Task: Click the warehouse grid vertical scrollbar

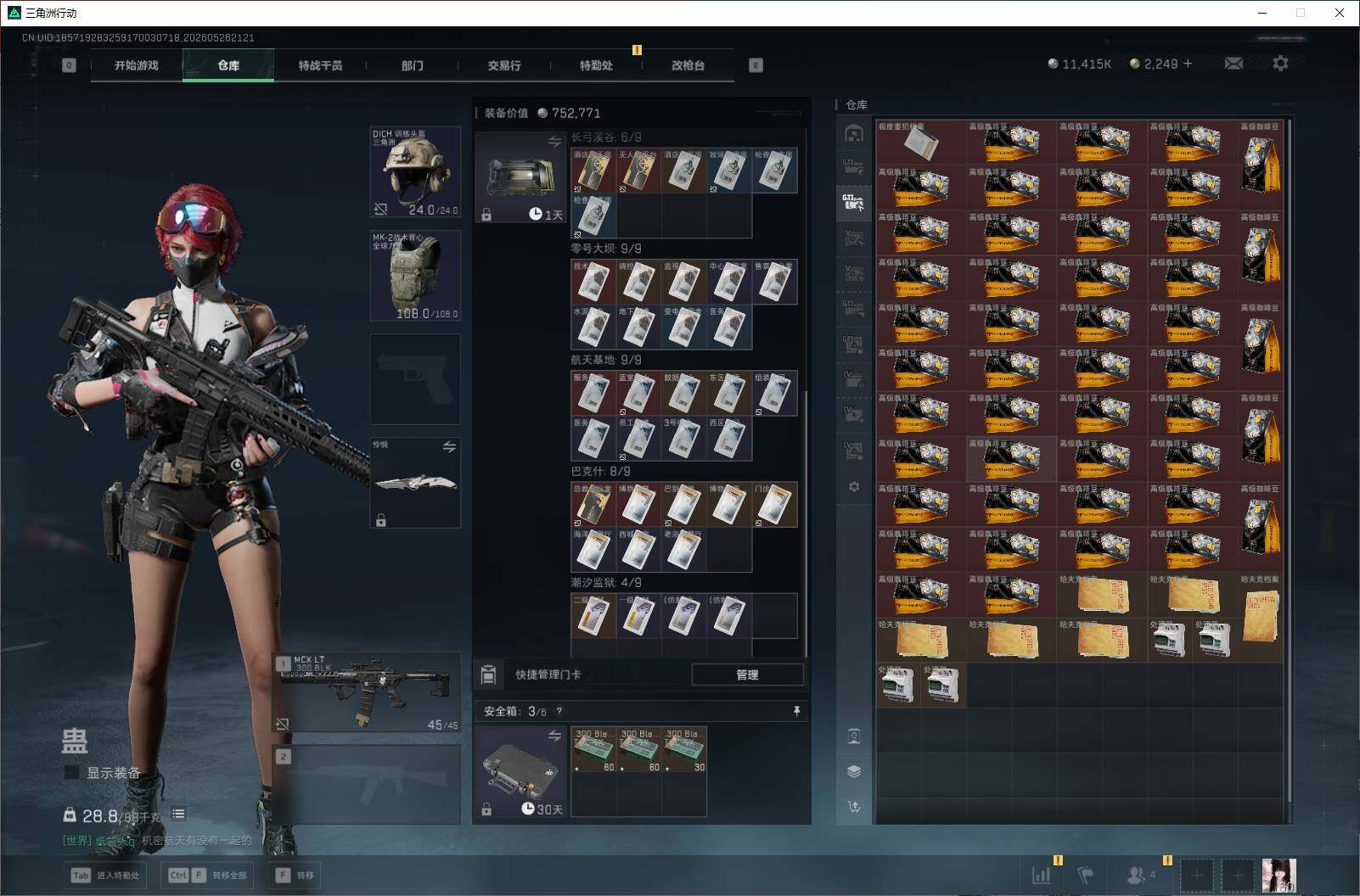Action: 1290,462
